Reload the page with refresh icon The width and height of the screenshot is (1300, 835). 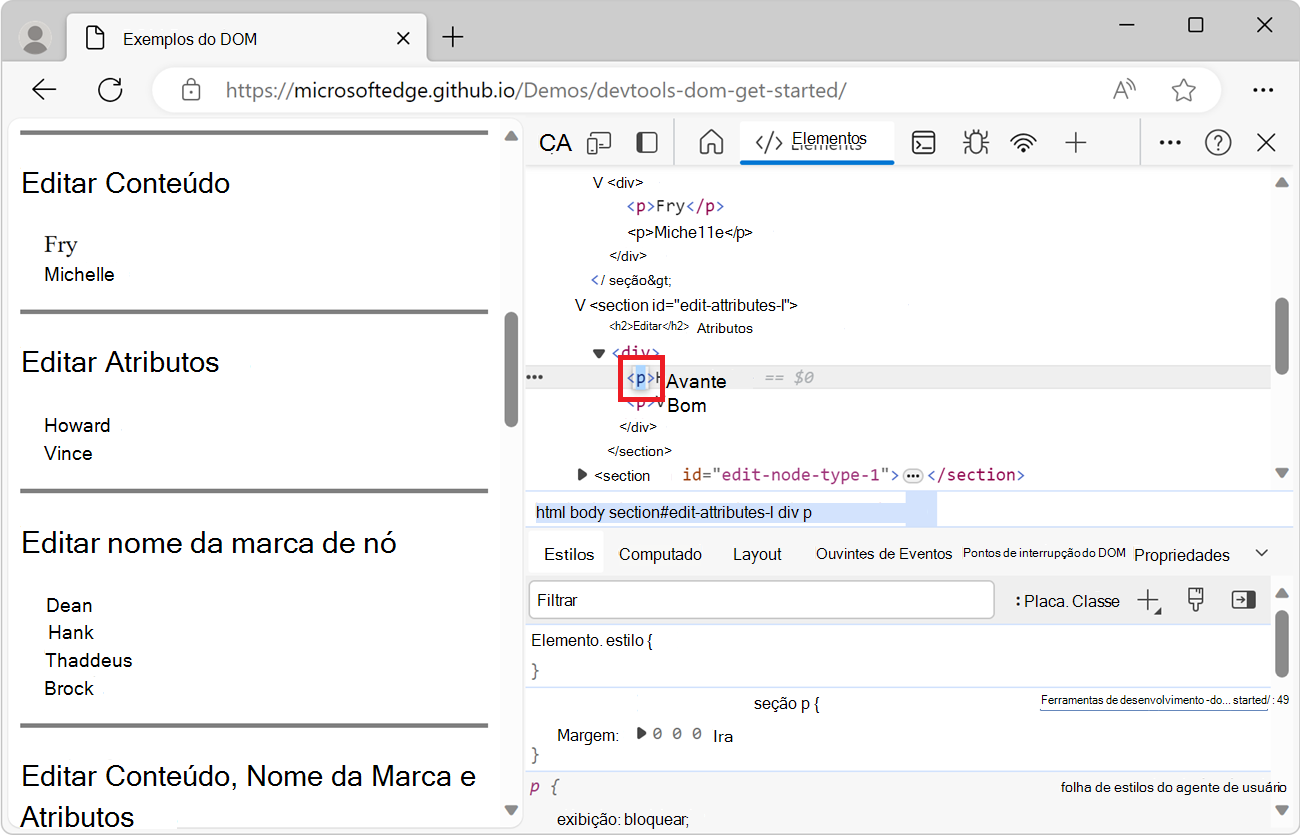click(x=110, y=90)
